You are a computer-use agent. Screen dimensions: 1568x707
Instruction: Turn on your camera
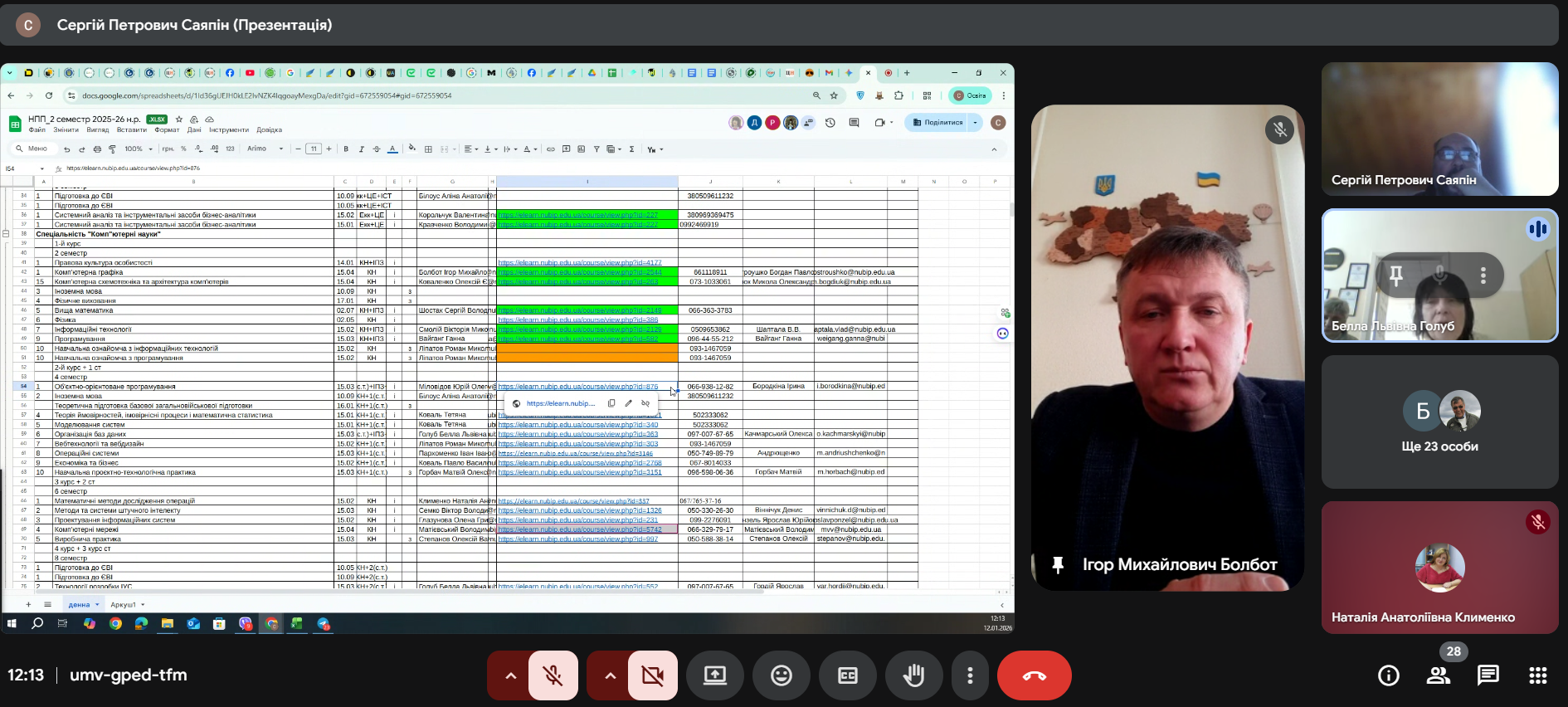pyautogui.click(x=653, y=675)
